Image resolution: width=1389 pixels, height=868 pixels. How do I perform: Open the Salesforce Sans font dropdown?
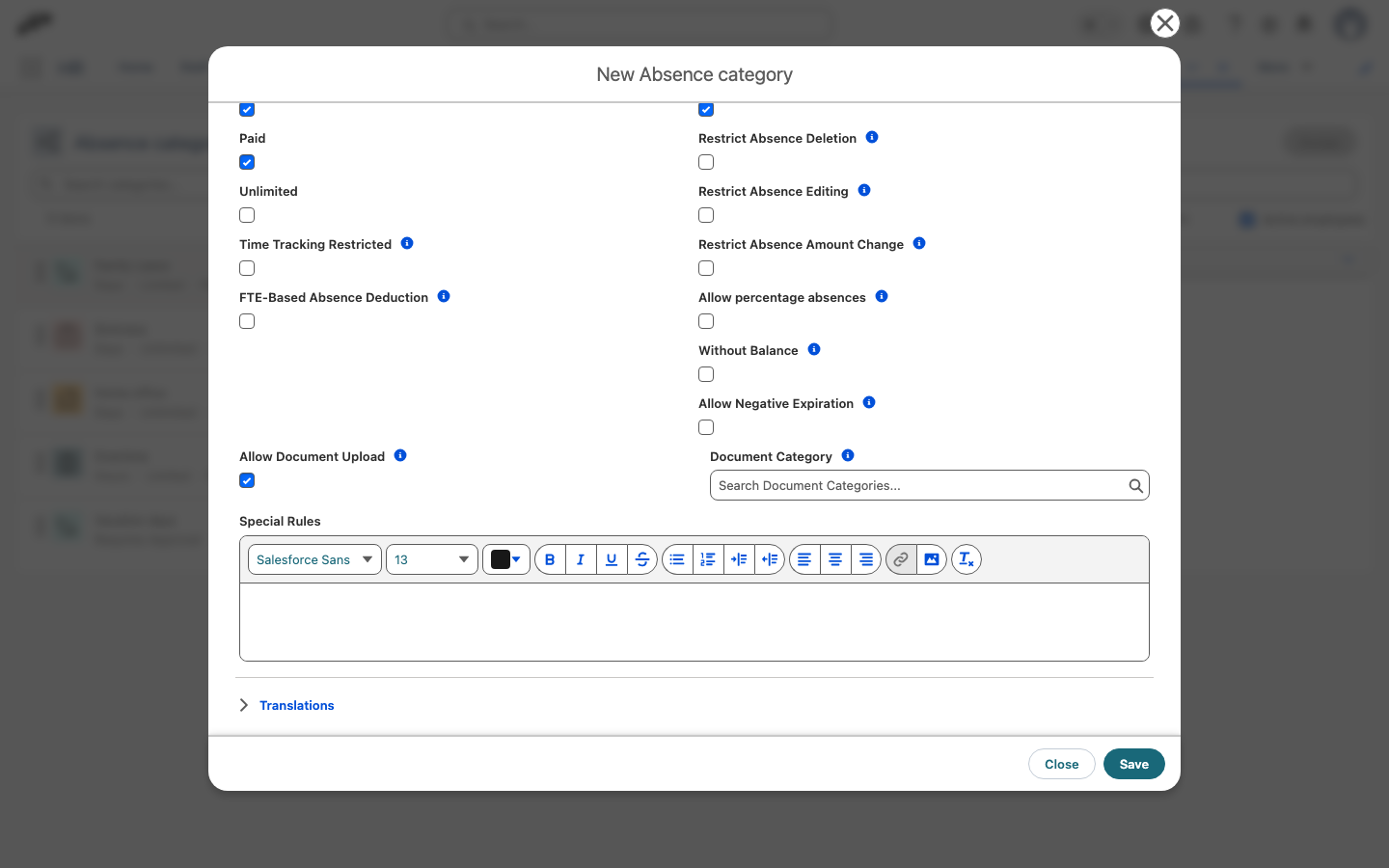[314, 559]
